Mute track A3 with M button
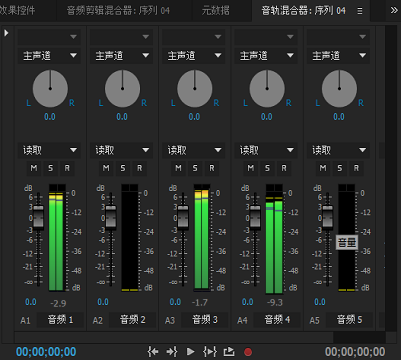This screenshot has width=401, height=360. tap(178, 168)
